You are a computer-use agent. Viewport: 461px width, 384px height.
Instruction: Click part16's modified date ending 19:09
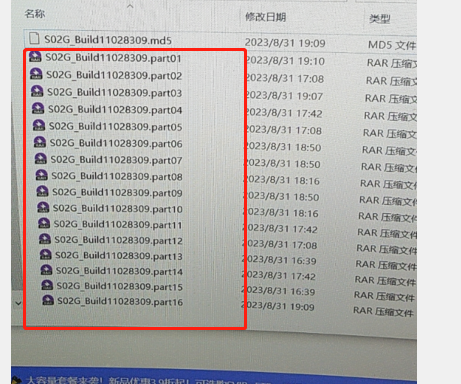click(277, 307)
